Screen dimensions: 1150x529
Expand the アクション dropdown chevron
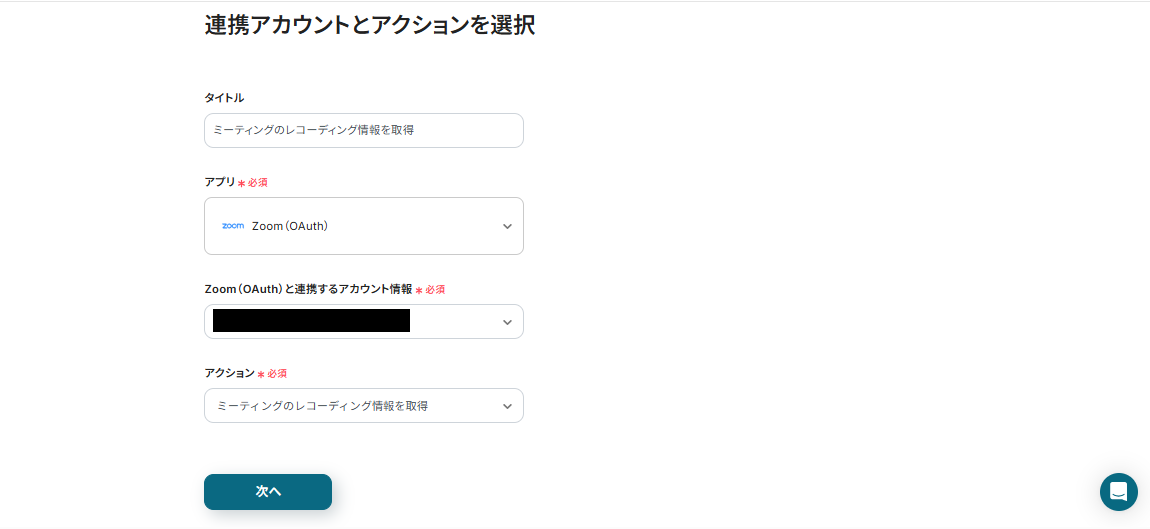(x=507, y=406)
